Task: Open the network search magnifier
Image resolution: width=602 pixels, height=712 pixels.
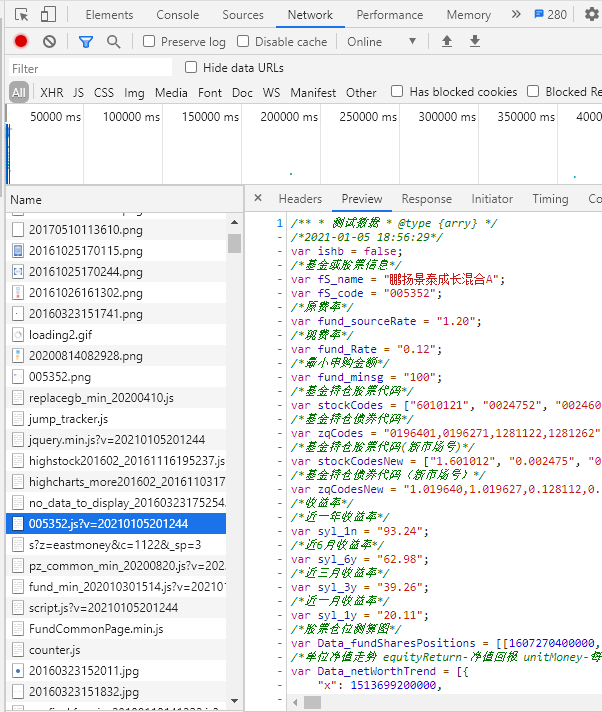Action: [113, 42]
